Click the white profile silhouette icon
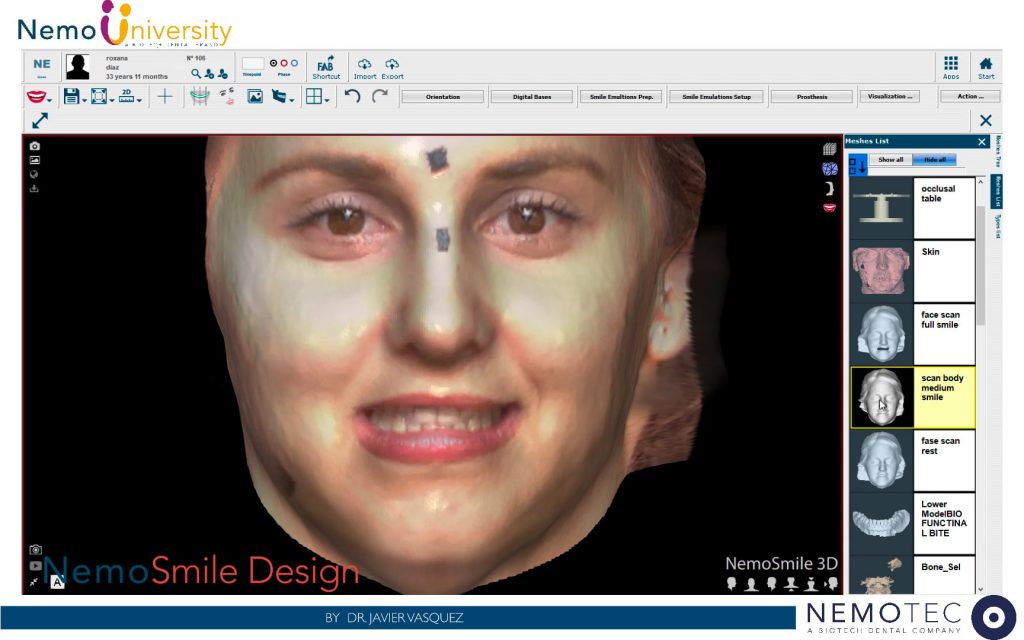 (x=829, y=189)
